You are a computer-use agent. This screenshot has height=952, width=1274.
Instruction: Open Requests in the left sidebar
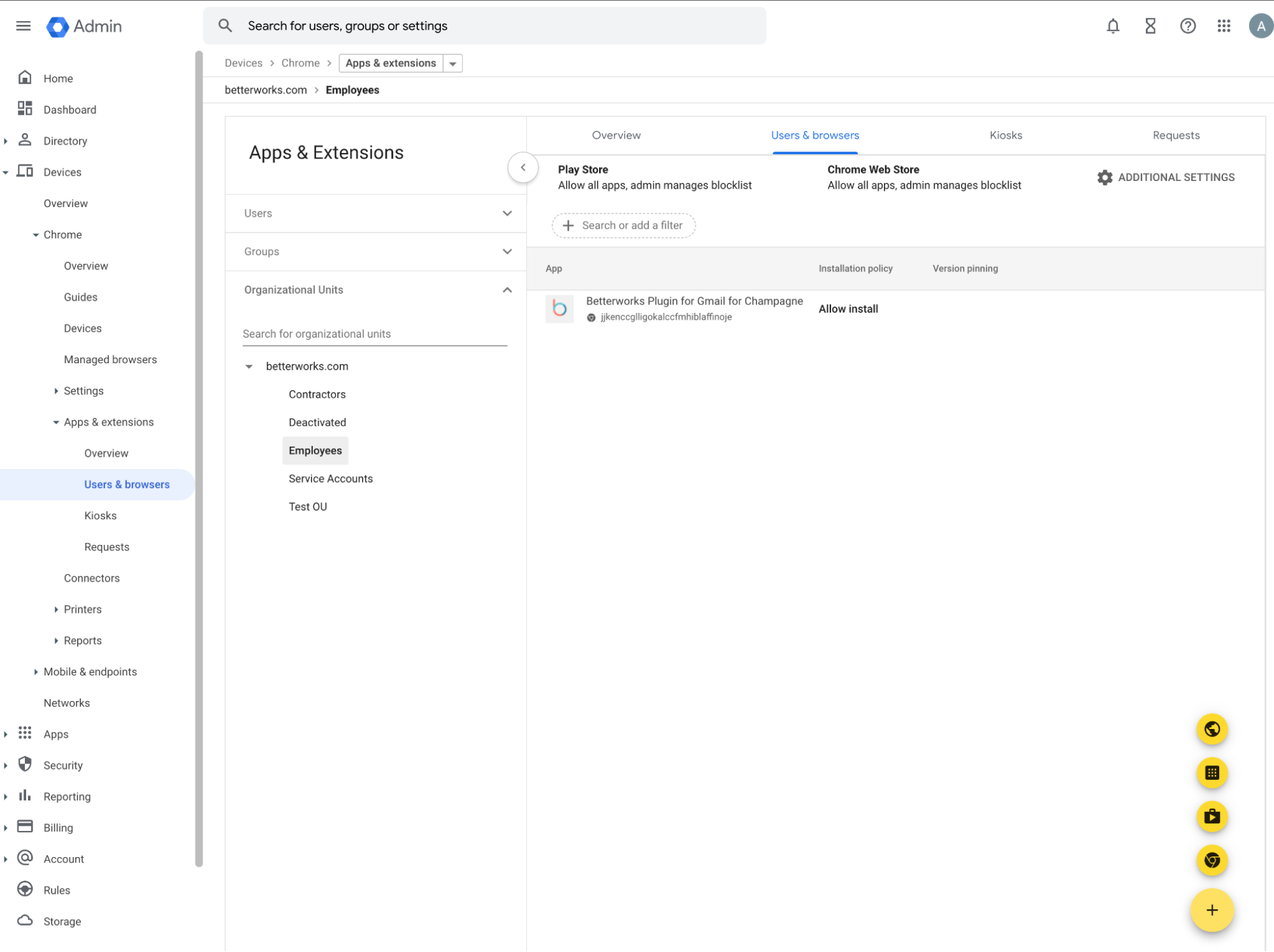pyautogui.click(x=106, y=547)
